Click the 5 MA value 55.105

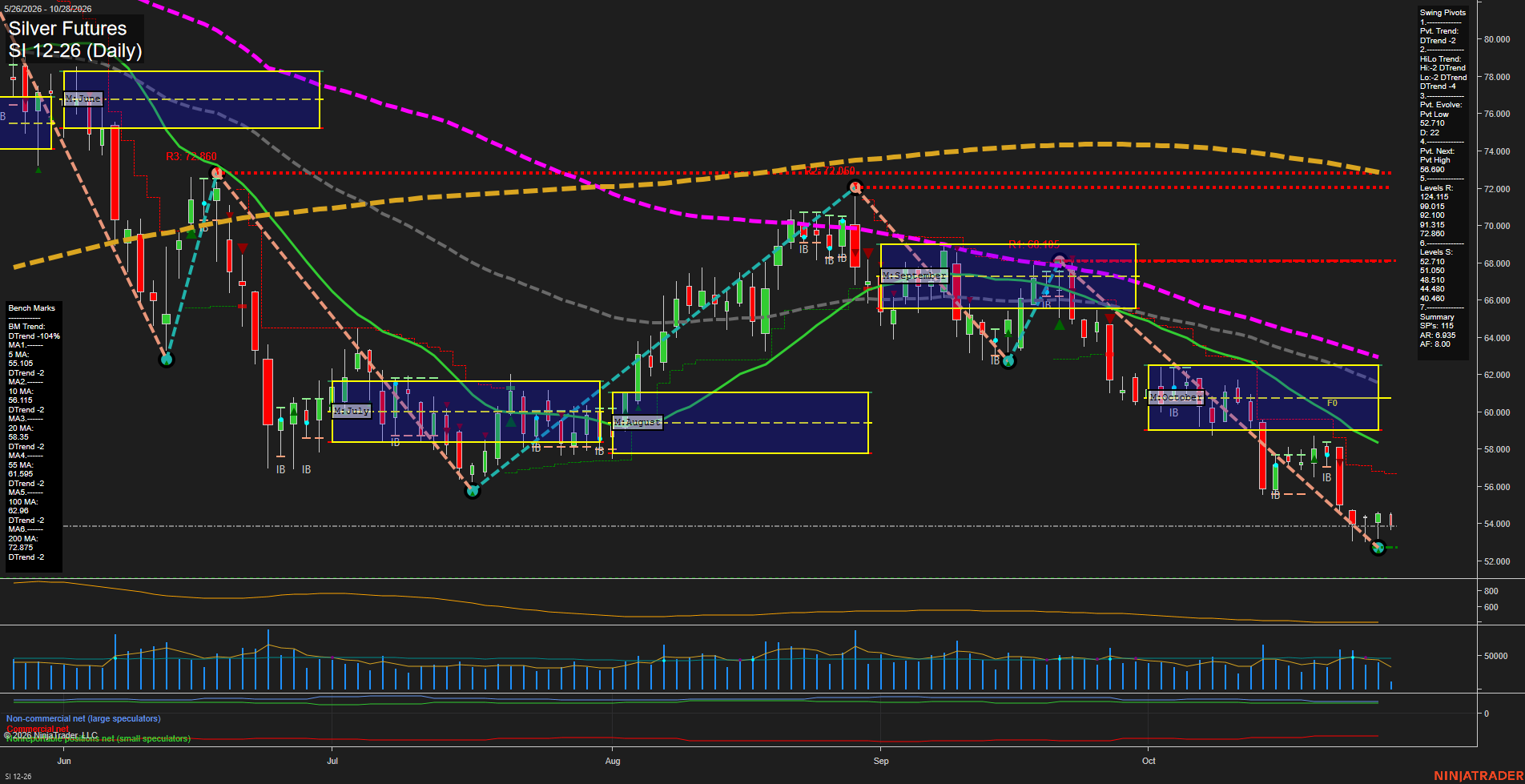point(21,364)
